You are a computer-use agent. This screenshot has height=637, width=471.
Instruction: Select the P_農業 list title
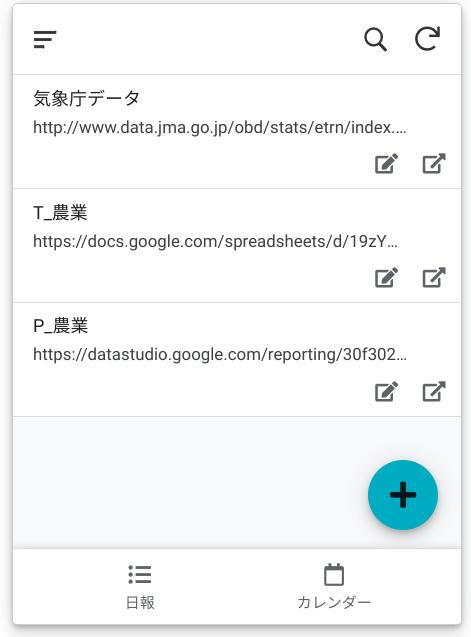tap(61, 326)
